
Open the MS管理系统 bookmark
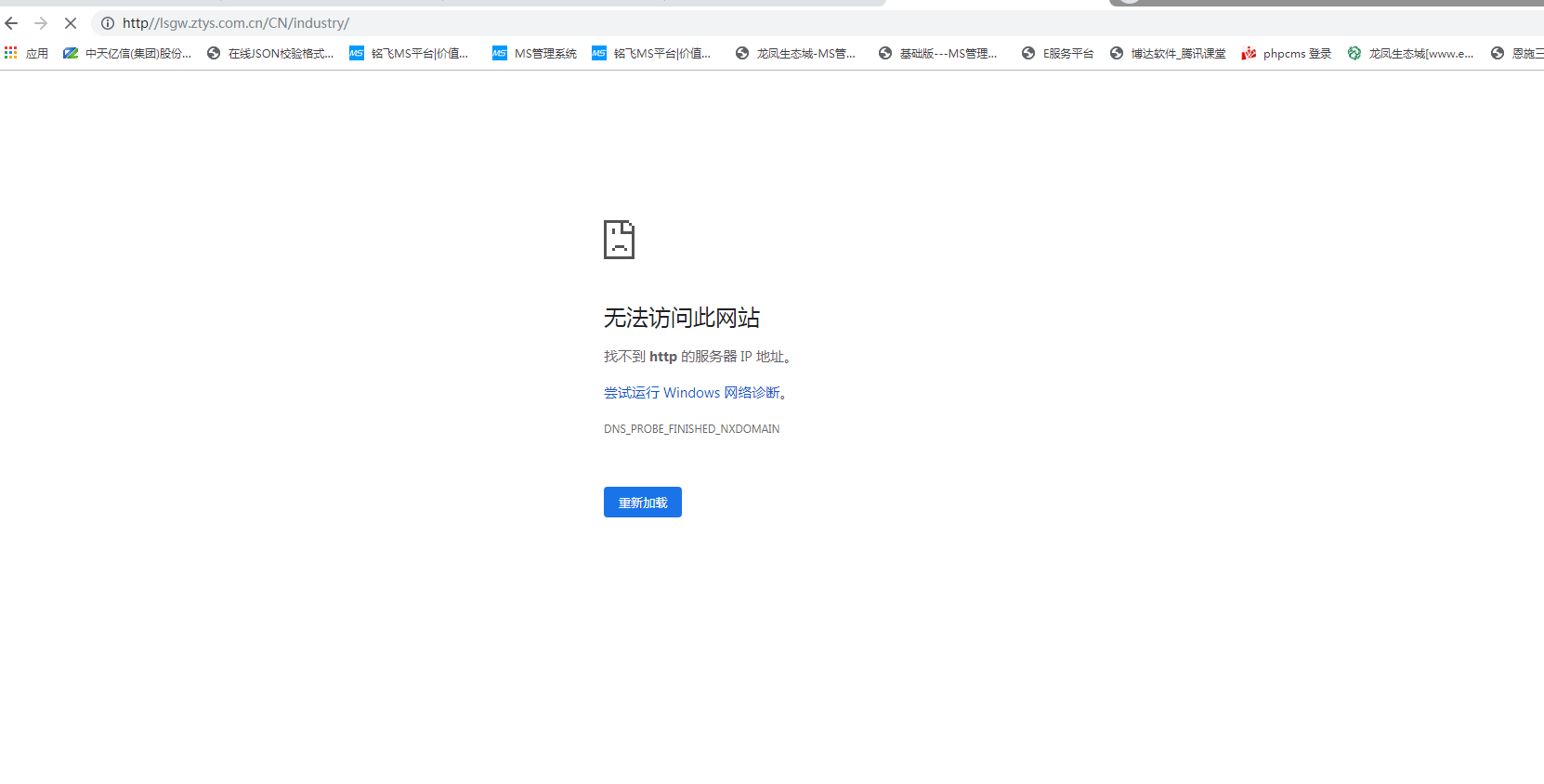535,54
